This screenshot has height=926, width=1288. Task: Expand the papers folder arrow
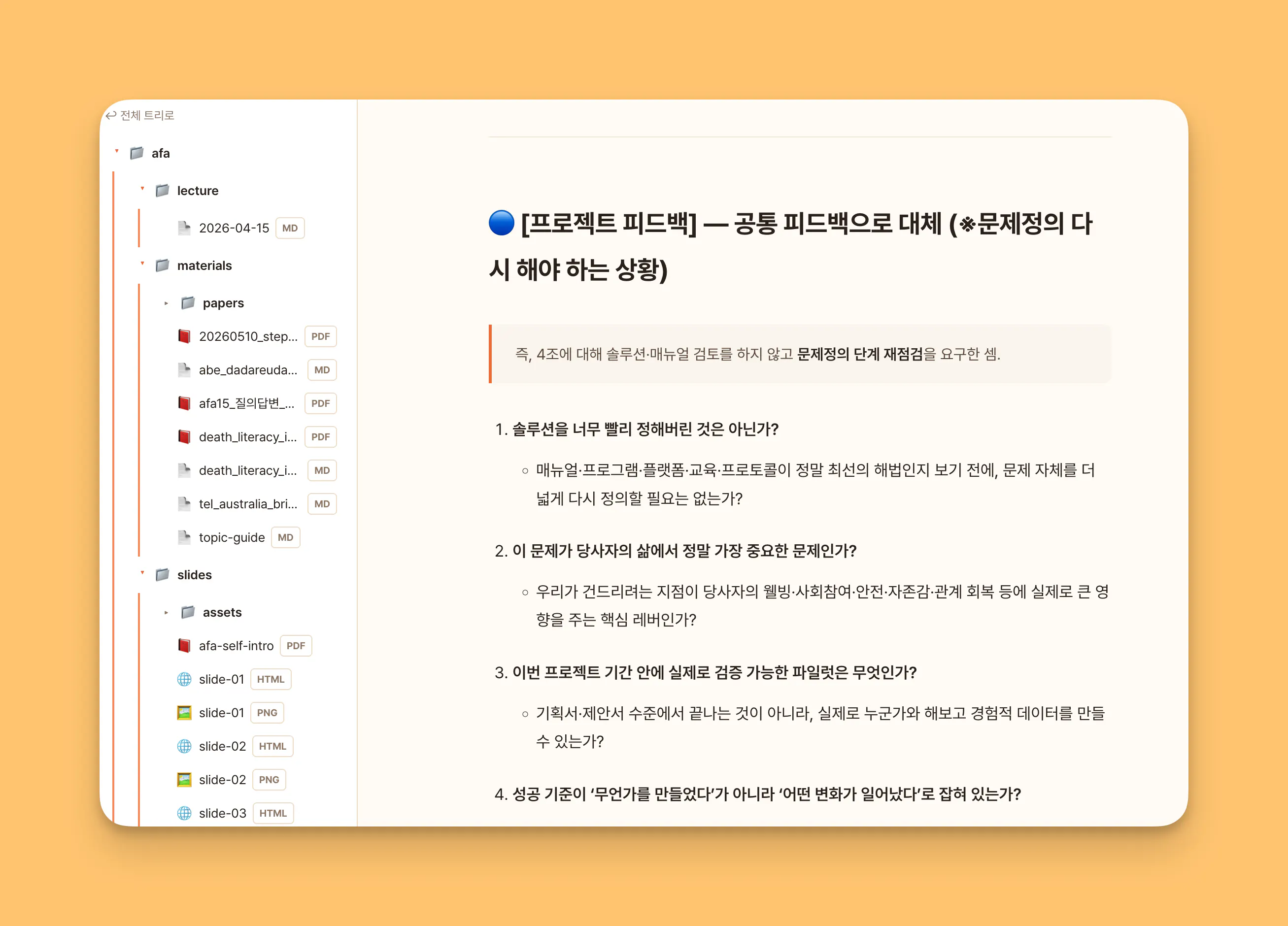click(x=166, y=303)
